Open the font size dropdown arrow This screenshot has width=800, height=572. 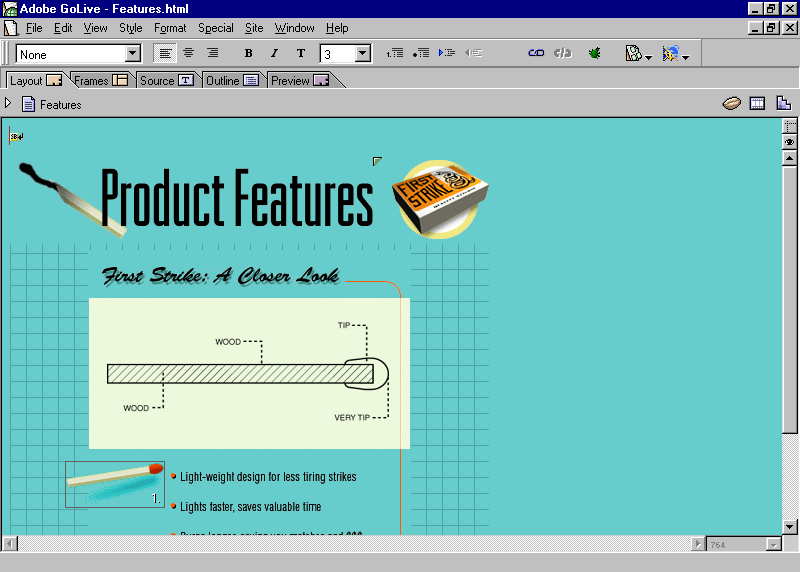[363, 53]
